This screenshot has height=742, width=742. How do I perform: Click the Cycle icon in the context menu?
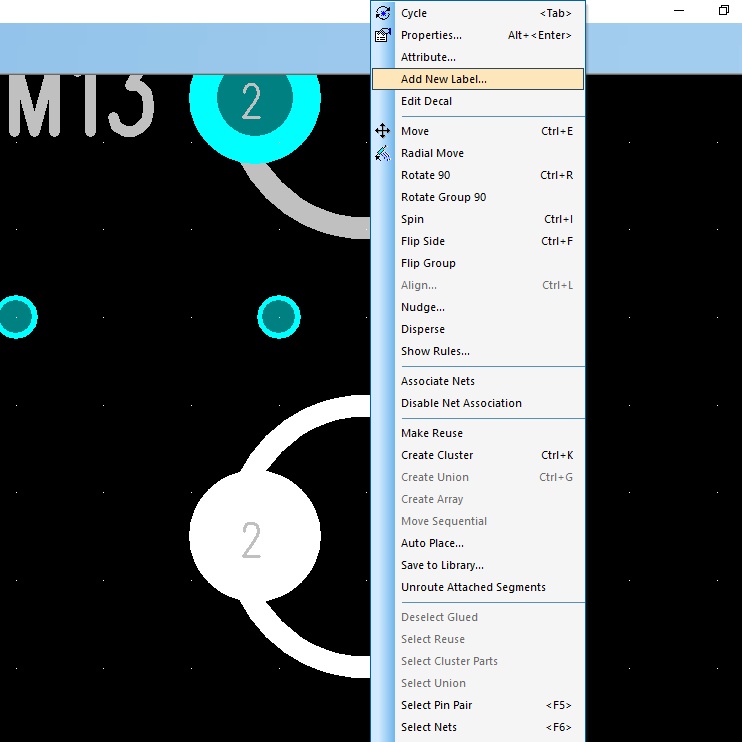pyautogui.click(x=383, y=13)
